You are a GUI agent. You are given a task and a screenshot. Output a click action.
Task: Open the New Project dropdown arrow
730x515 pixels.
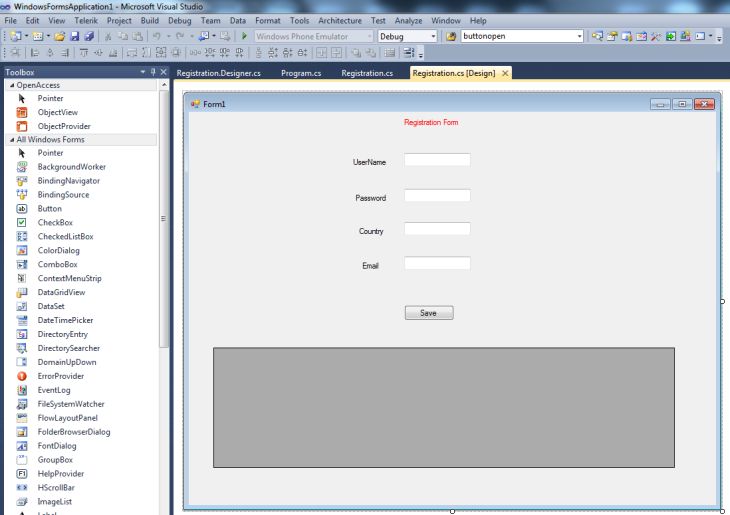pyautogui.click(x=26, y=36)
